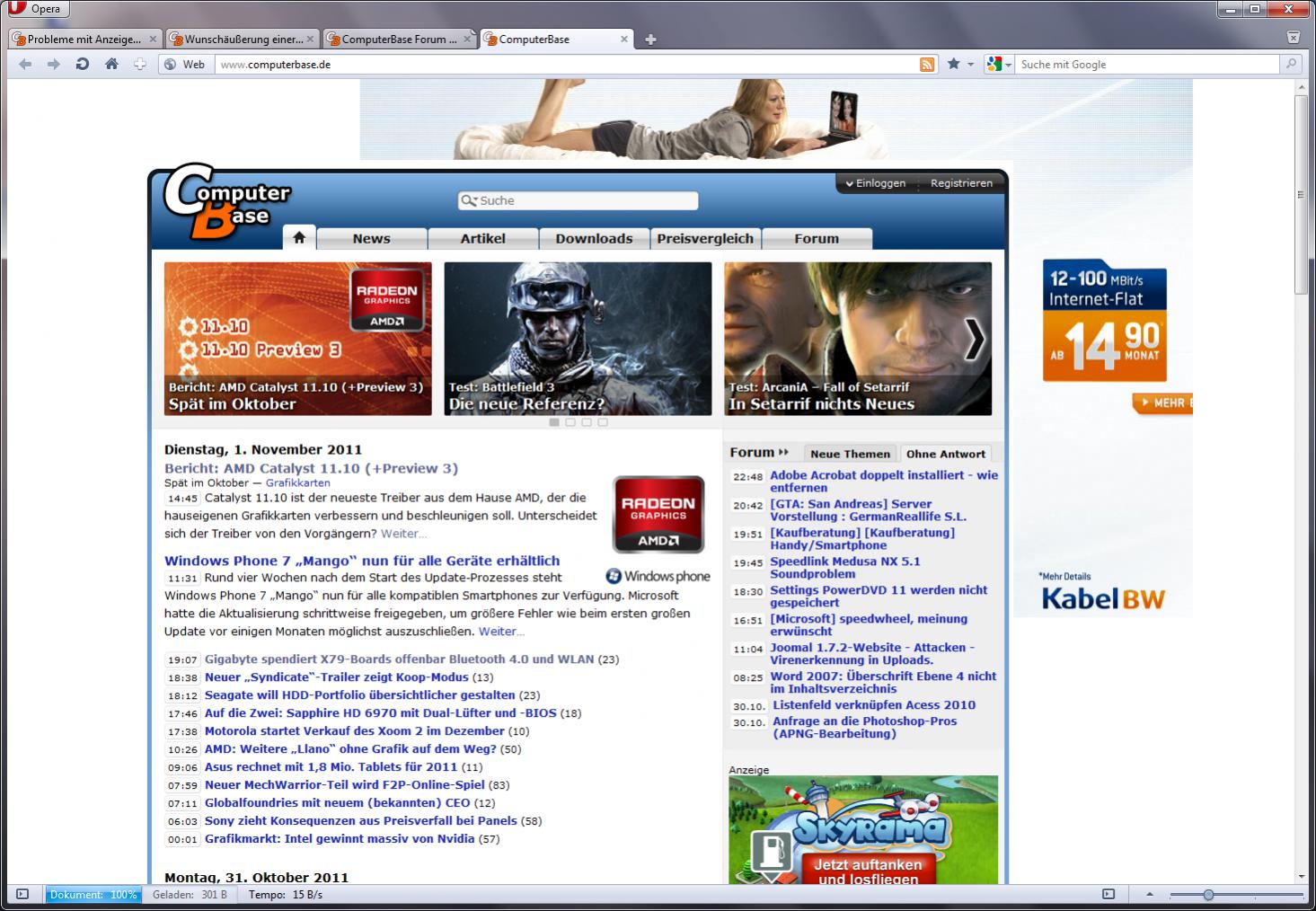Viewport: 1316px width, 911px height.
Task: Click the Grafikkarten category link
Action: [298, 483]
